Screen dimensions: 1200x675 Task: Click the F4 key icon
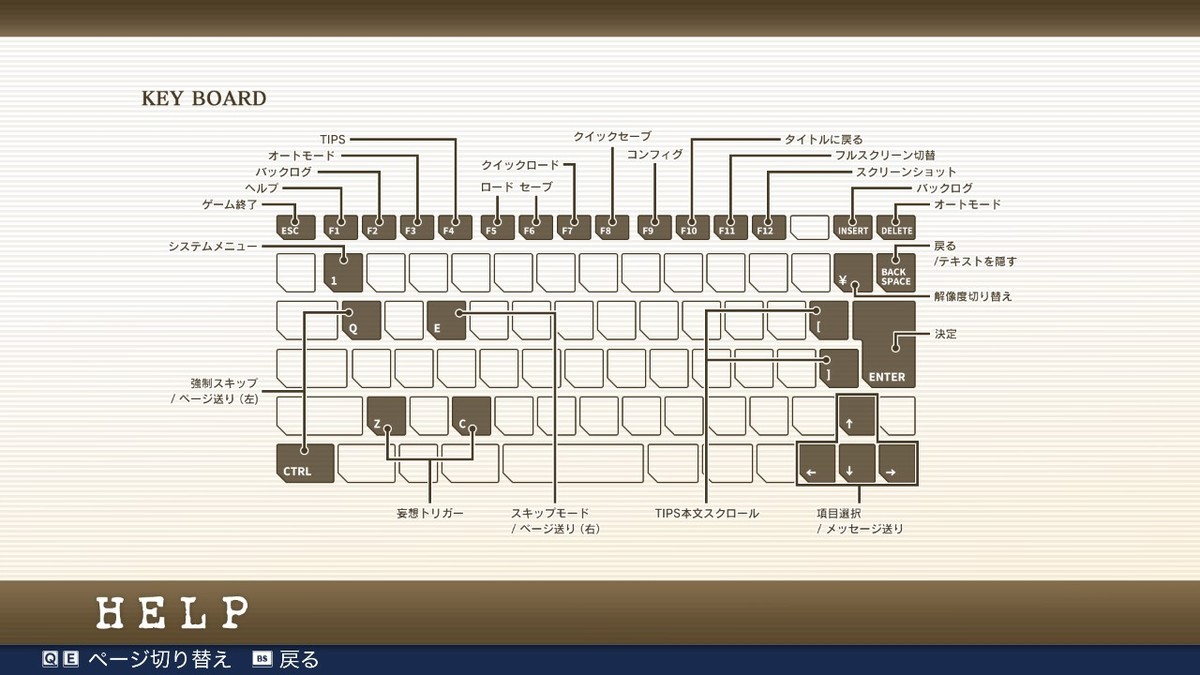click(454, 227)
